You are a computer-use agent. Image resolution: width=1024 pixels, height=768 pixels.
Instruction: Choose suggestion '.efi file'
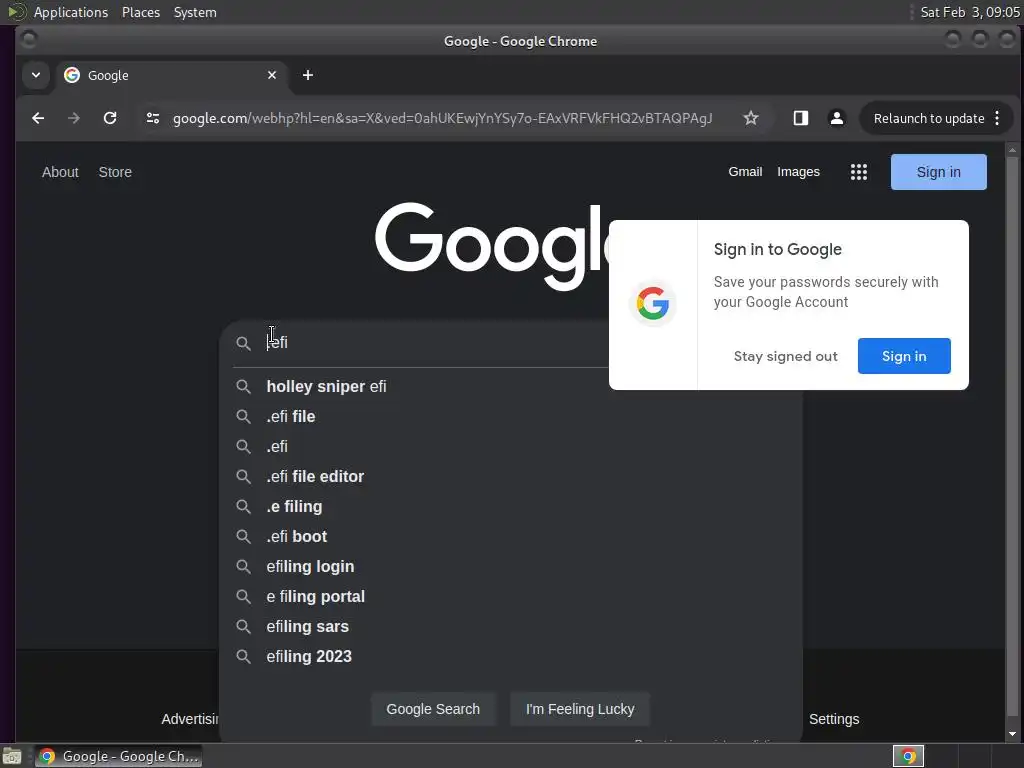pos(511,417)
